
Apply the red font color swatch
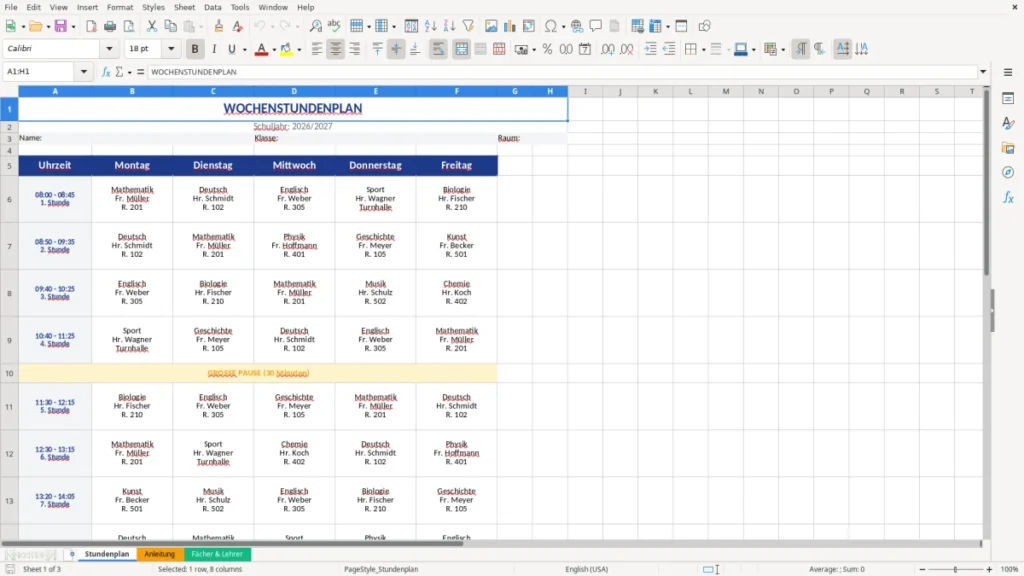tap(261, 49)
